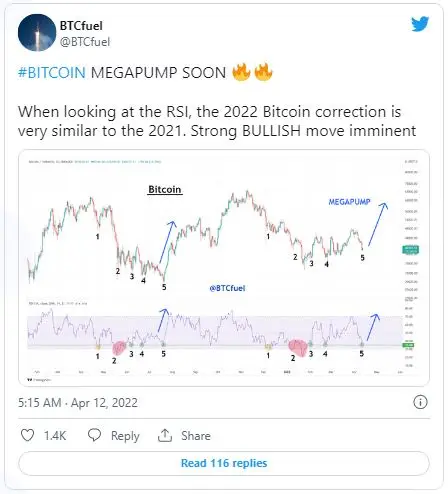Click the 1.4K likes count
The height and width of the screenshot is (494, 448).
55,436
